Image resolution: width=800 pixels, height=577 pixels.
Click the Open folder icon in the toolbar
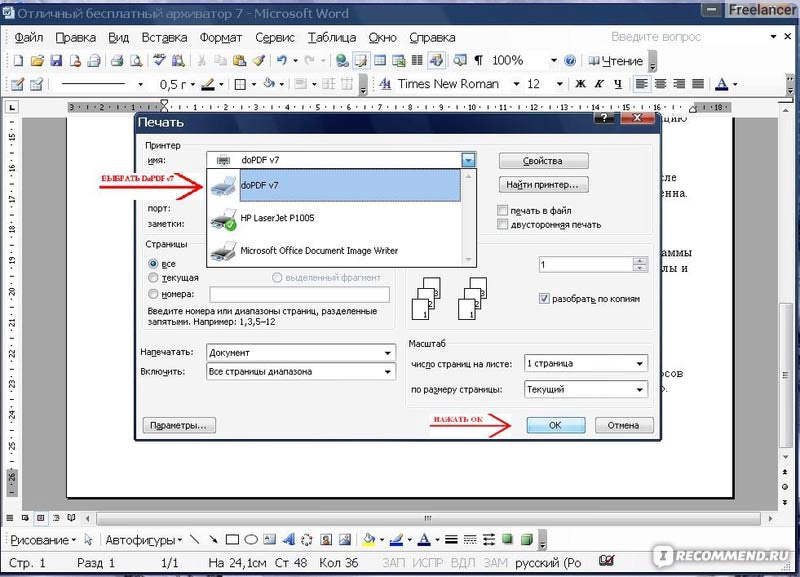[x=37, y=61]
